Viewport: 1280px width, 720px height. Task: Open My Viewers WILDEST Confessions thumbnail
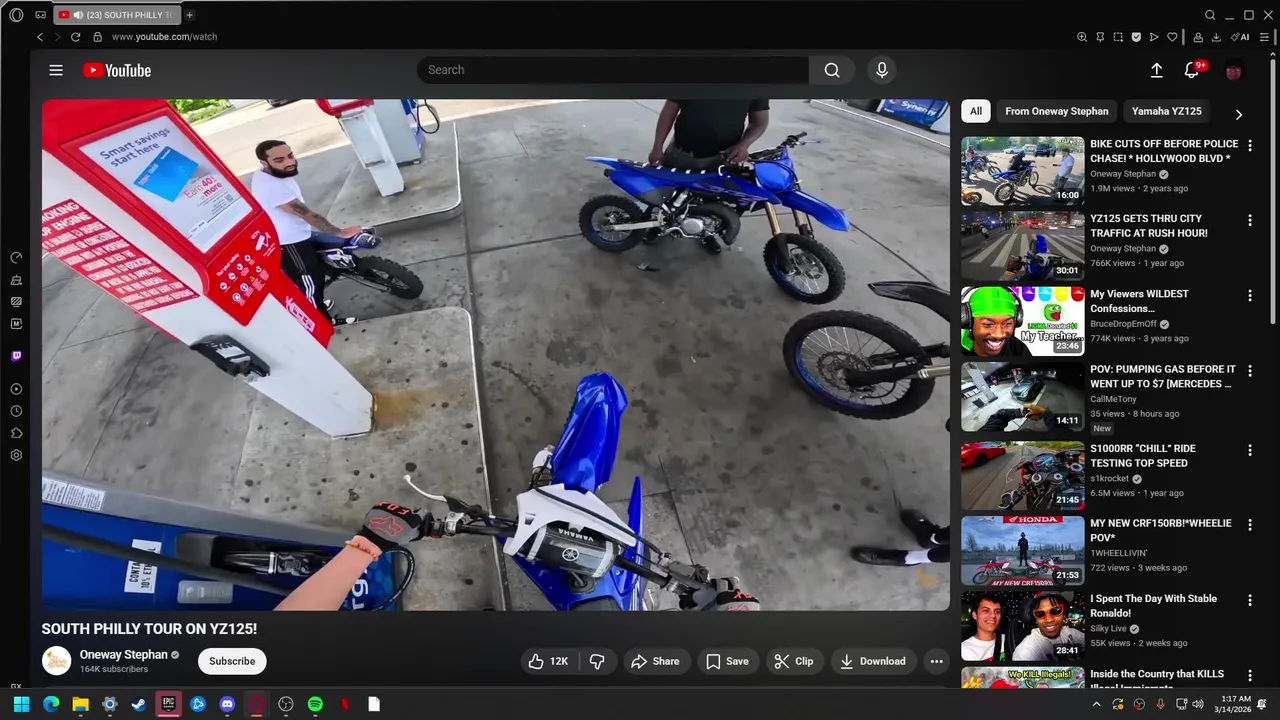click(x=1022, y=321)
